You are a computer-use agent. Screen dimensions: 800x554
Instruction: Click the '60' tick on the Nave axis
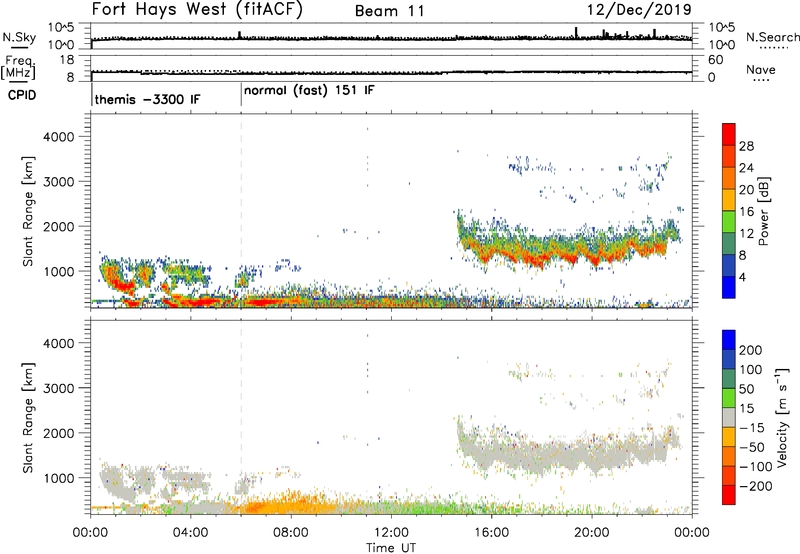[716, 60]
